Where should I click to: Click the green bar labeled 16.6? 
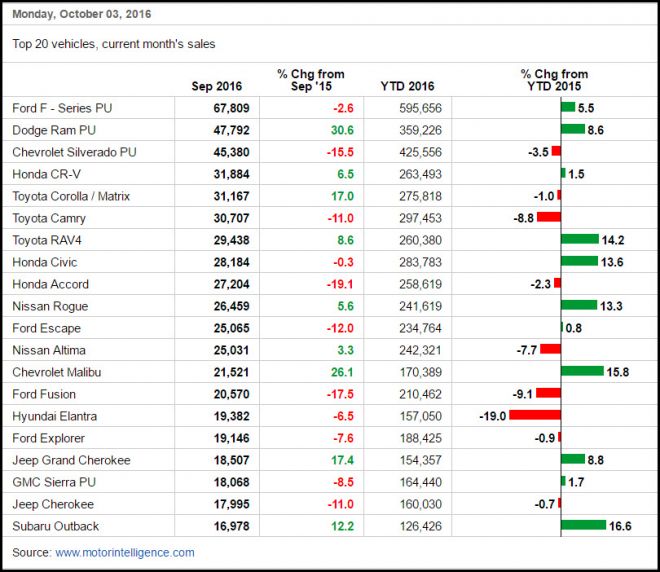coord(583,525)
